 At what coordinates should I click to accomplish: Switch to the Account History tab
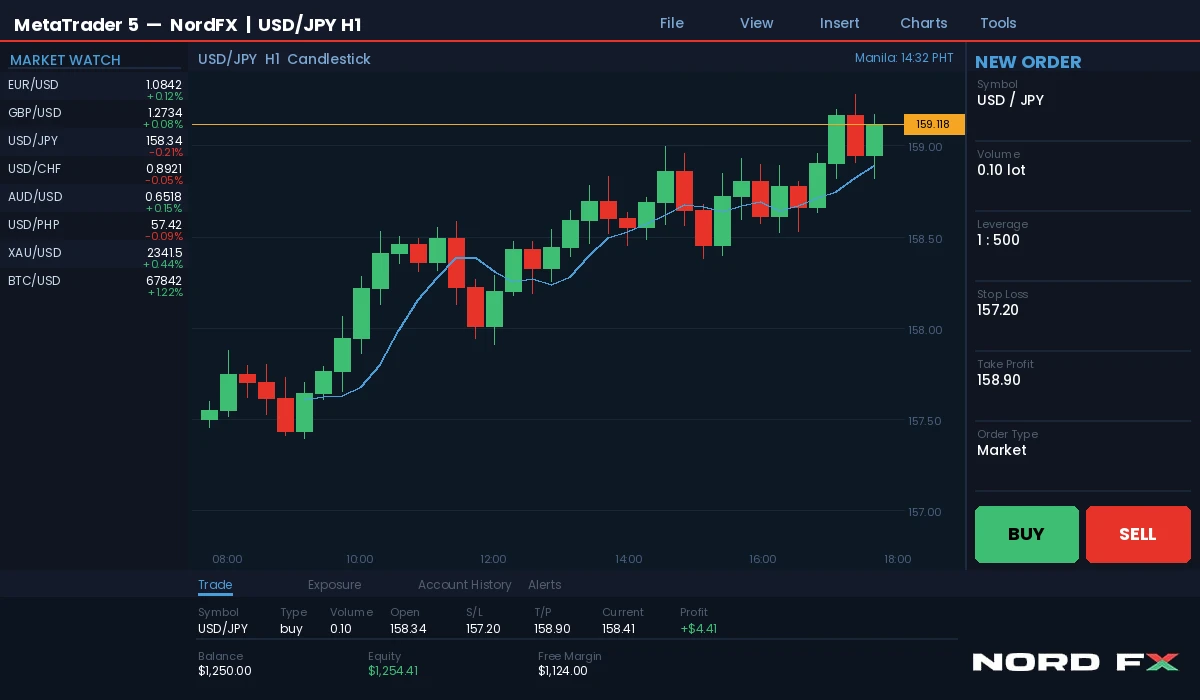coord(464,585)
